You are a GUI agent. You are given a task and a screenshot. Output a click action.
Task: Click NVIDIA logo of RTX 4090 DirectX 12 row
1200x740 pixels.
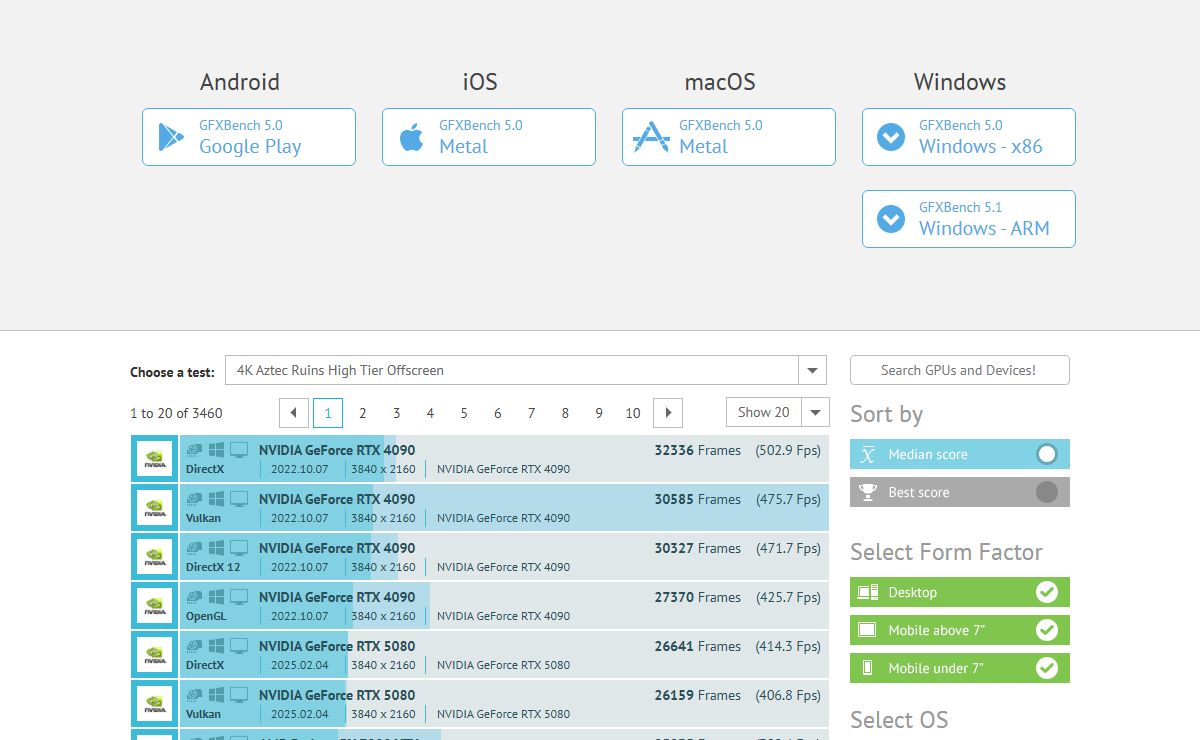pos(155,557)
